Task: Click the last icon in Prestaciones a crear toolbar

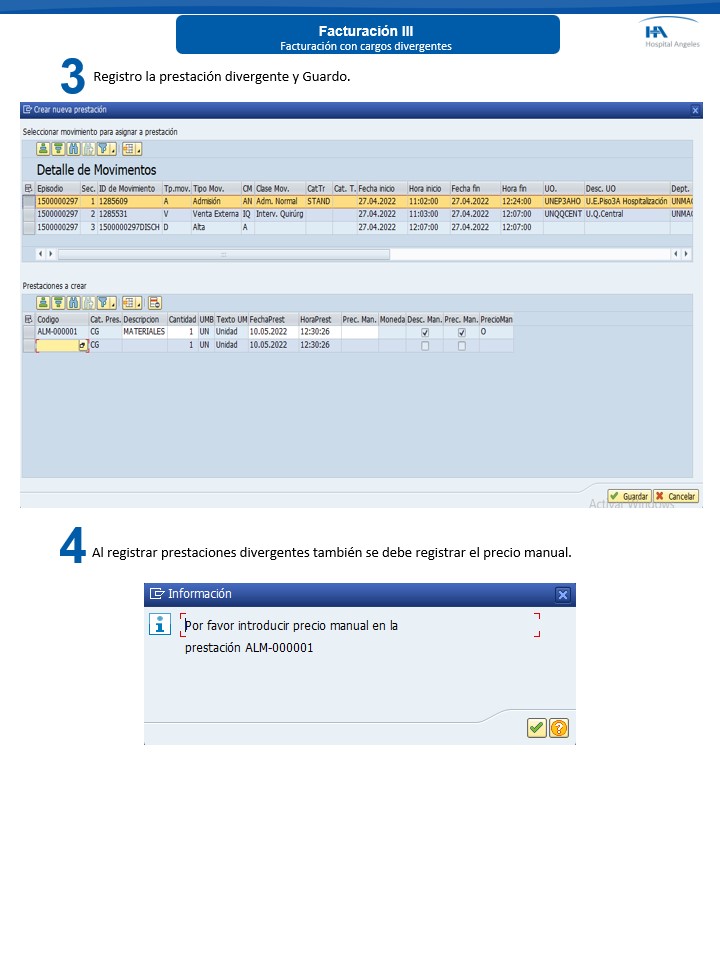Action: click(x=155, y=302)
